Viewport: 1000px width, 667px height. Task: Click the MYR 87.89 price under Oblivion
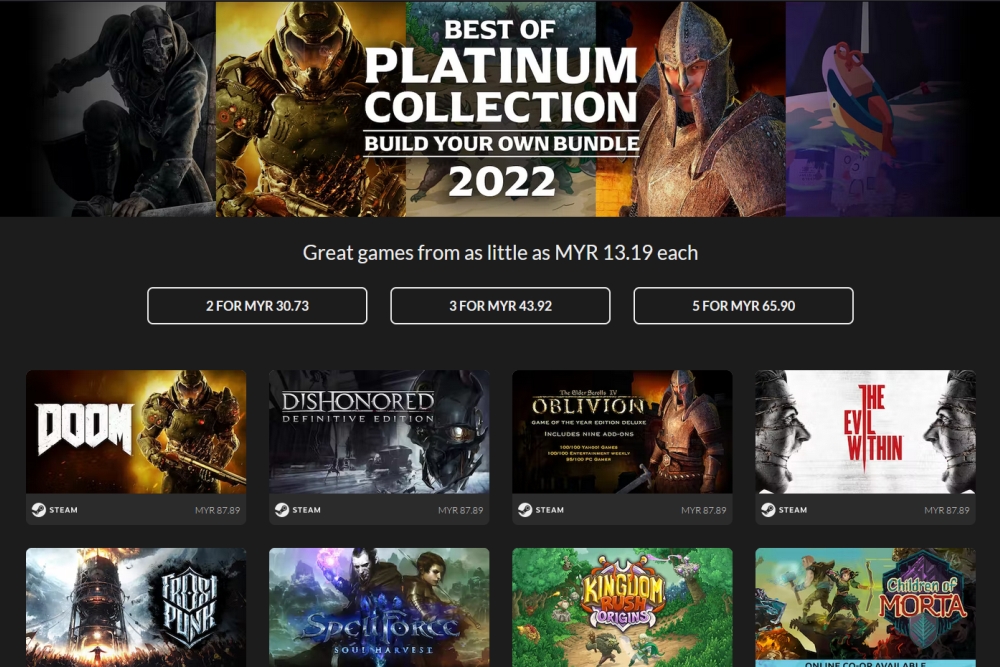703,510
